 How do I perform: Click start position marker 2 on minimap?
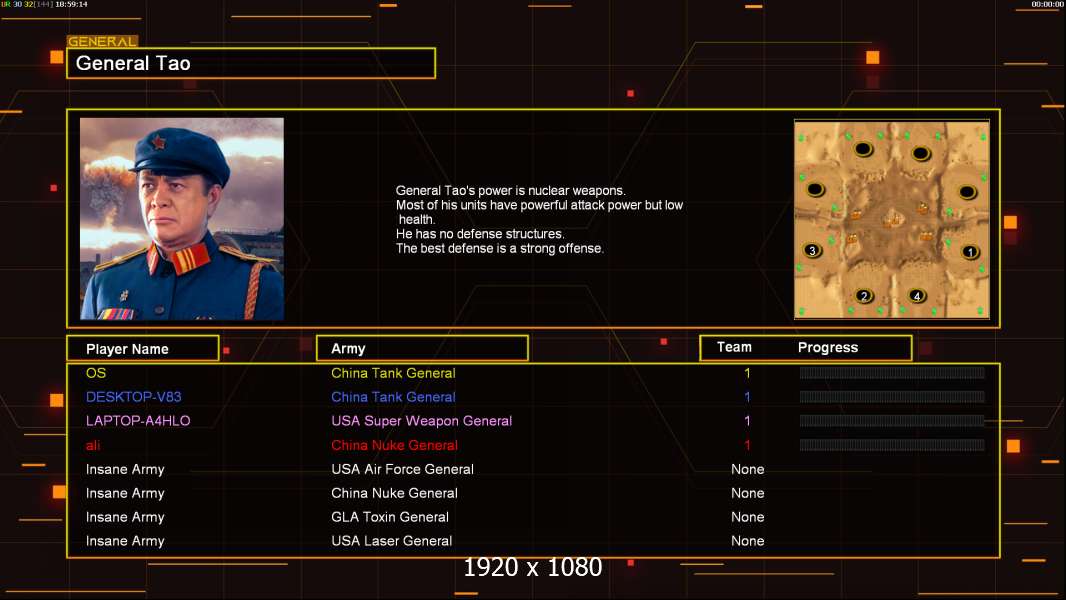click(864, 296)
